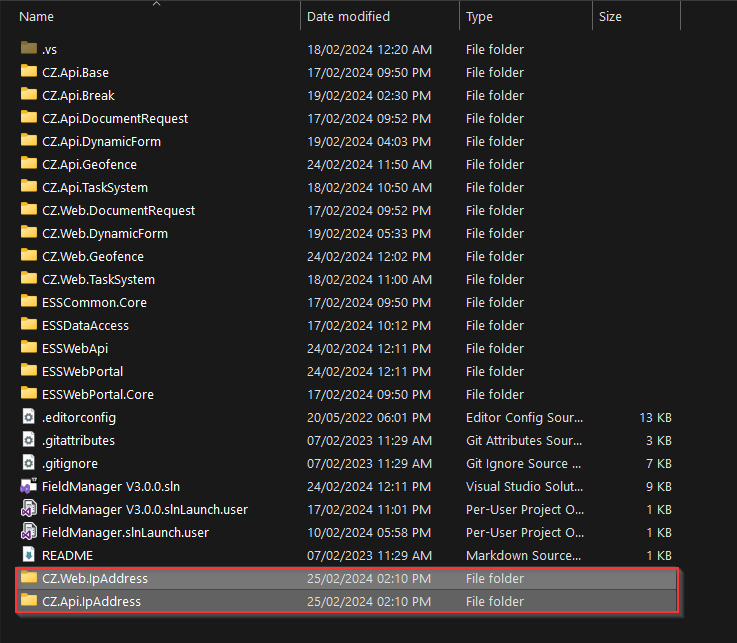Select the ESSDataAccess folder name

(85, 326)
